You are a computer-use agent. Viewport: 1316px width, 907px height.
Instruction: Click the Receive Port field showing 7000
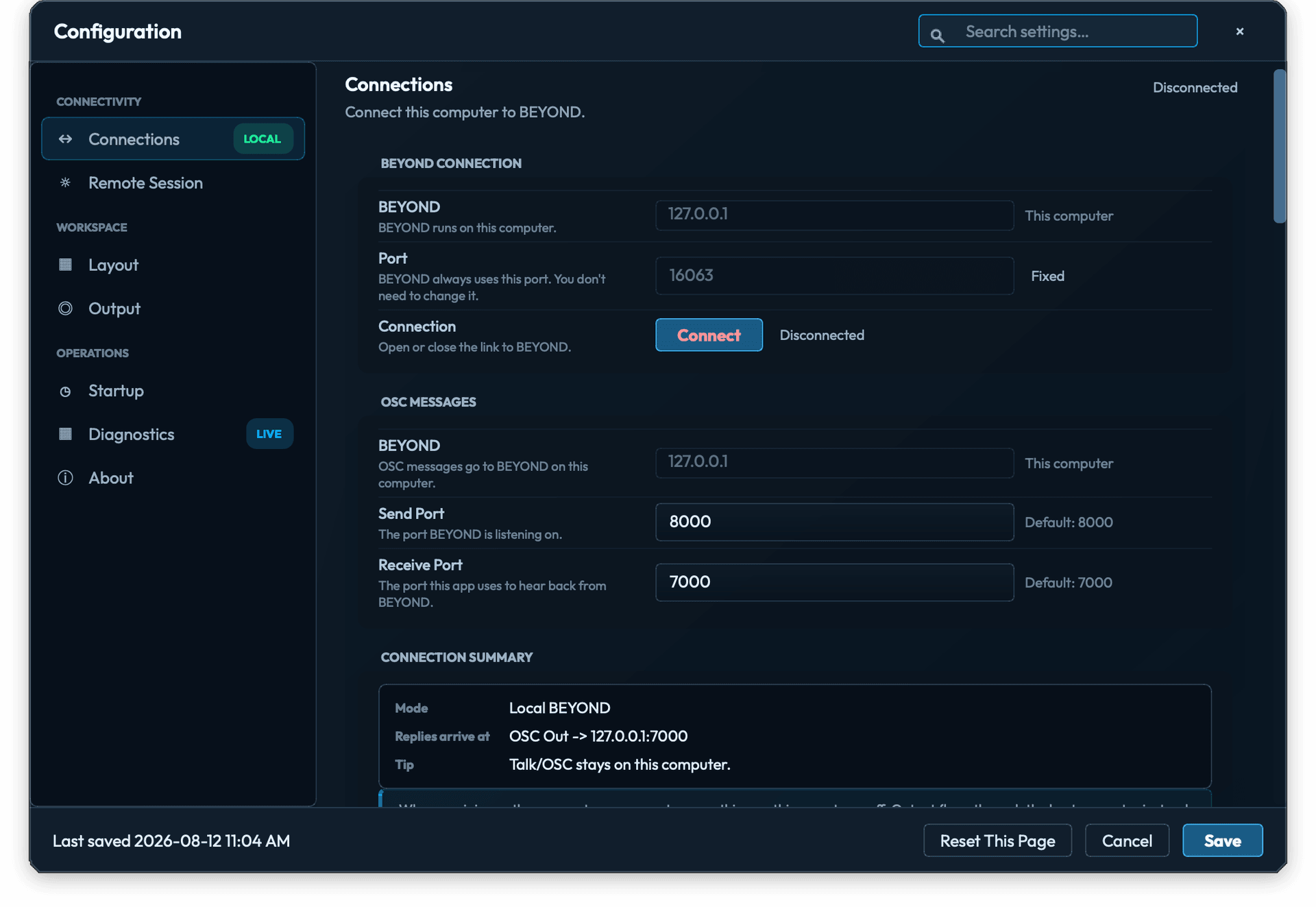(x=834, y=582)
